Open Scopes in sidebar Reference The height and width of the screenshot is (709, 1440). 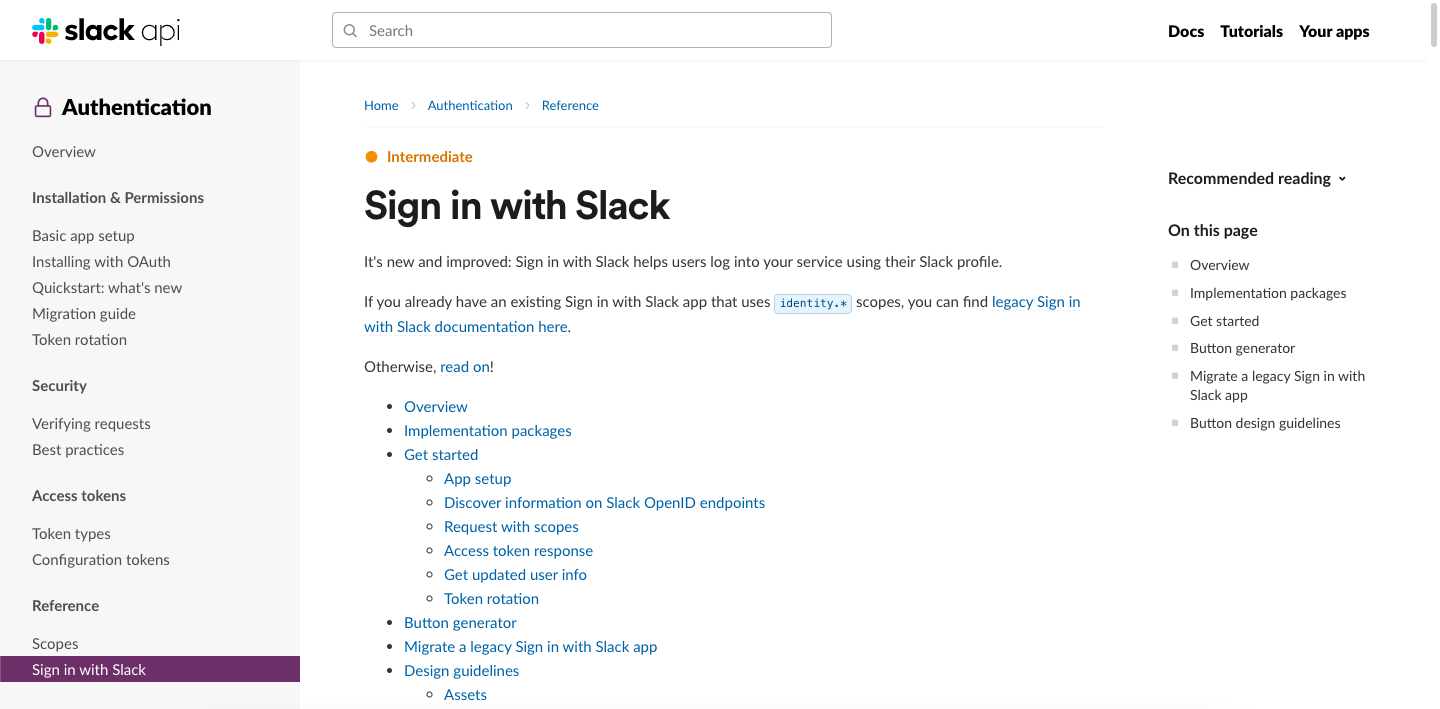coord(55,644)
